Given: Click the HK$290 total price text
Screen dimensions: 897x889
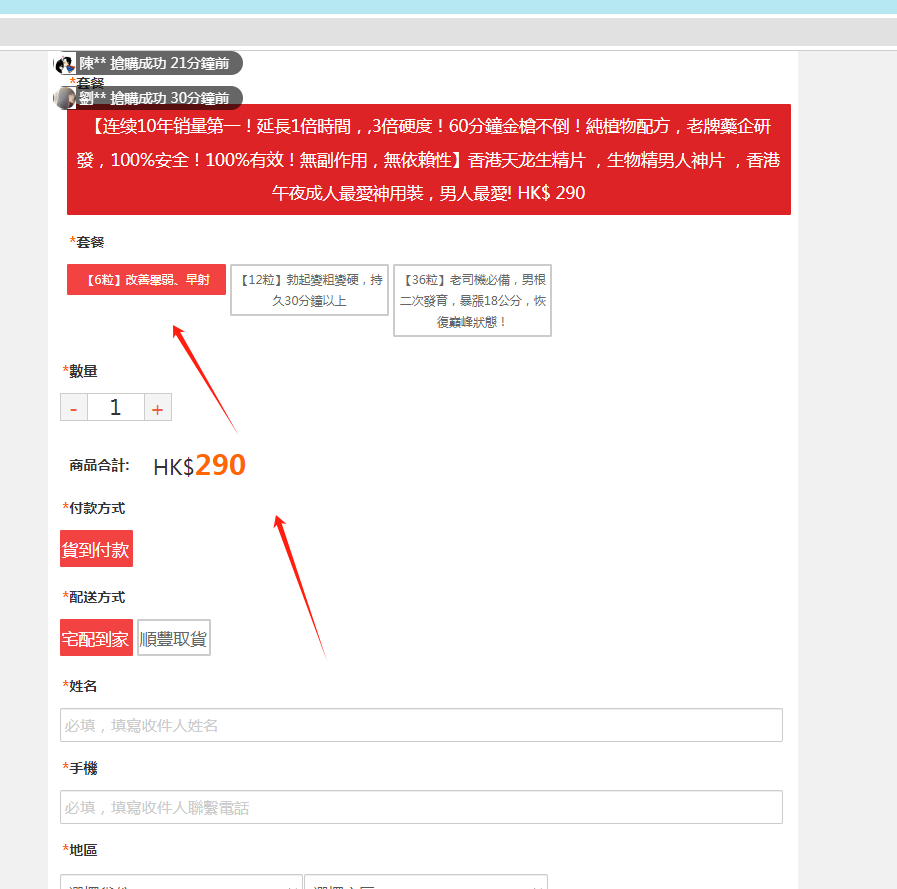Looking at the screenshot, I should click(x=199, y=465).
